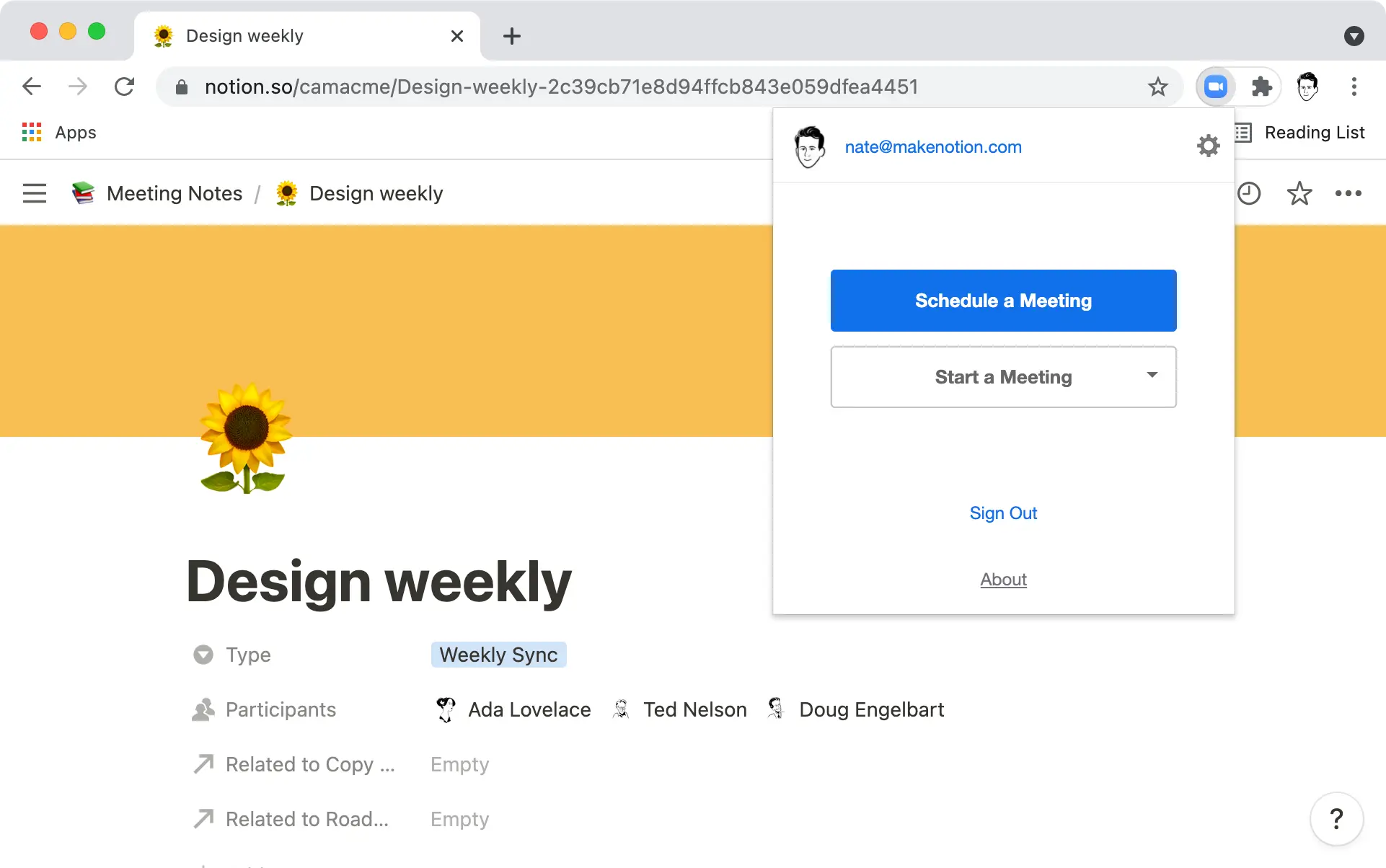The height and width of the screenshot is (868, 1386).
Task: Open the help question mark button
Action: click(1338, 819)
